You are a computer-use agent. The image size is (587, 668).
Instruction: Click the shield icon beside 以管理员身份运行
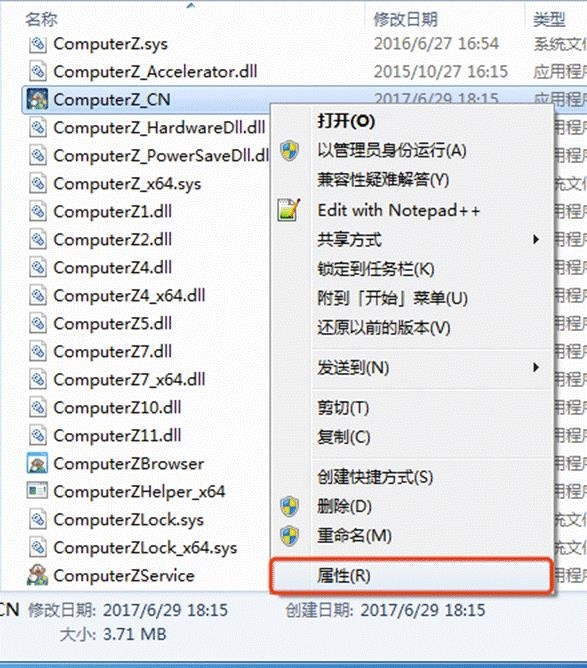pos(290,150)
